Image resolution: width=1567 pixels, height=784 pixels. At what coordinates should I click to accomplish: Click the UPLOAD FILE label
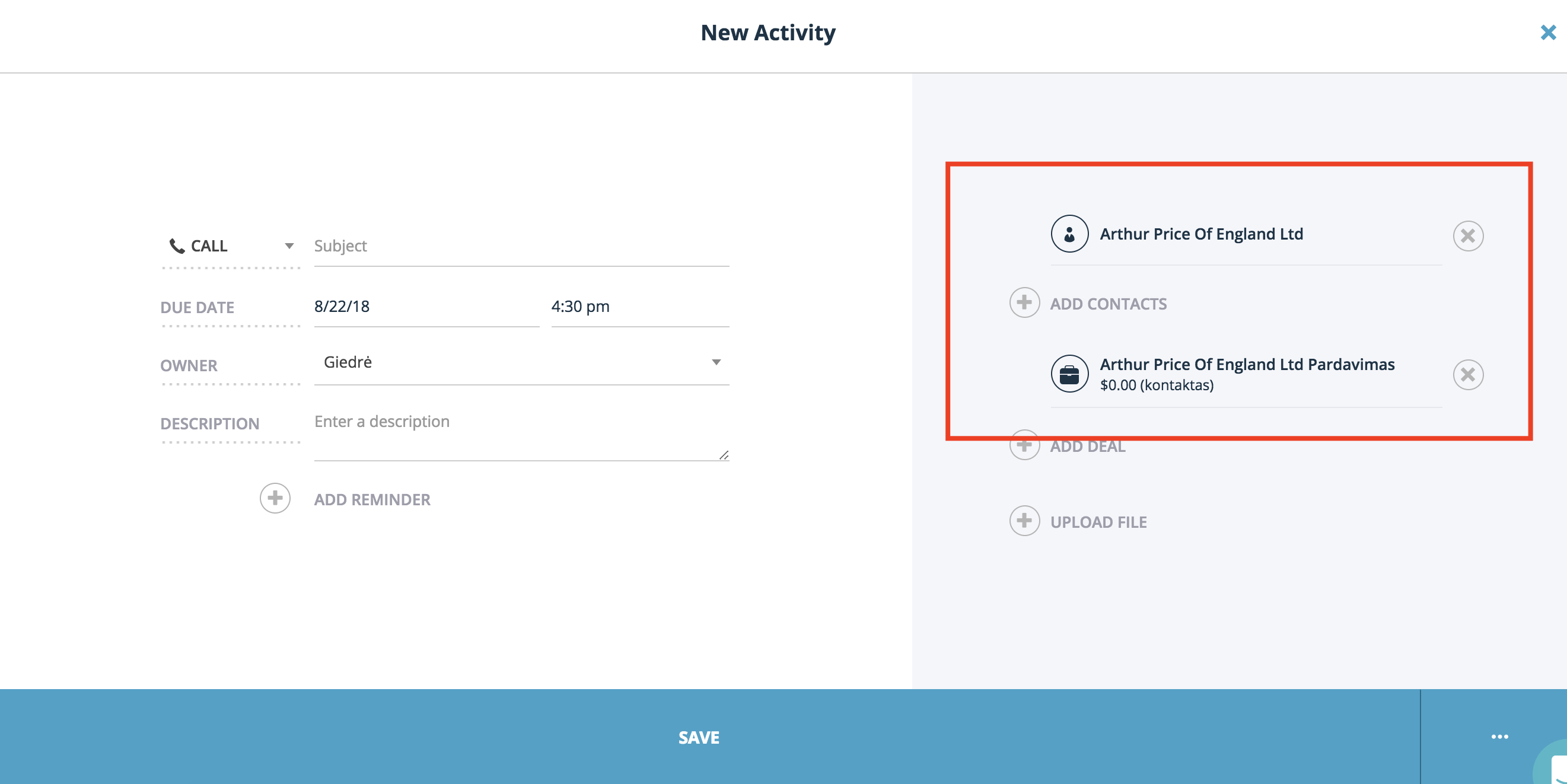pos(1098,522)
